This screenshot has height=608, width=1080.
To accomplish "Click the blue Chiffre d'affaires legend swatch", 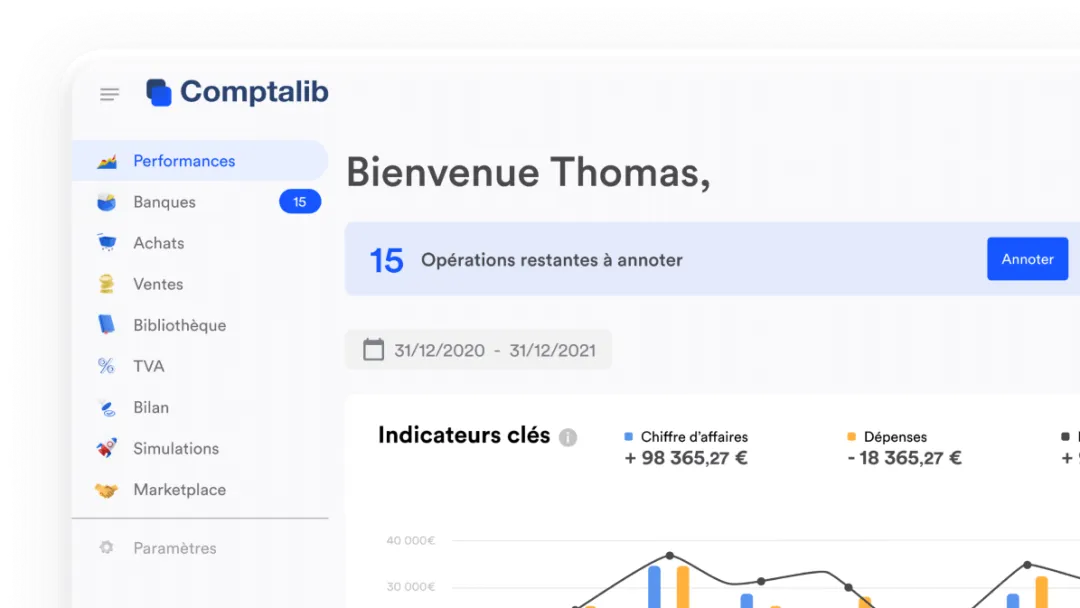I will [628, 437].
